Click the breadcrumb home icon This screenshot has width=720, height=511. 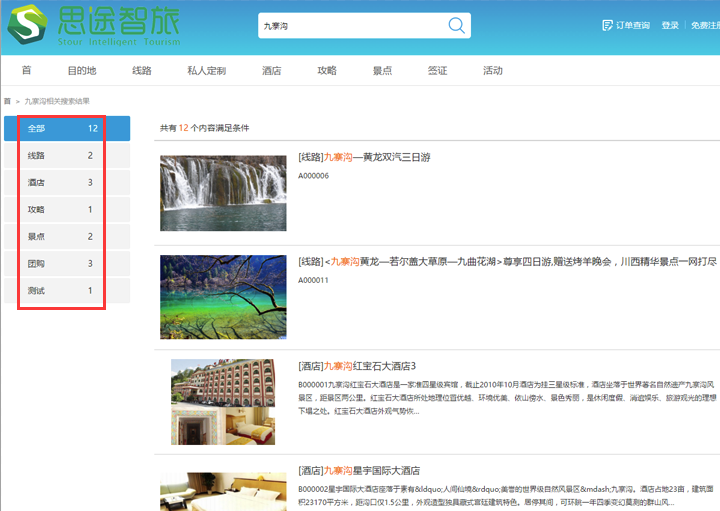7,101
